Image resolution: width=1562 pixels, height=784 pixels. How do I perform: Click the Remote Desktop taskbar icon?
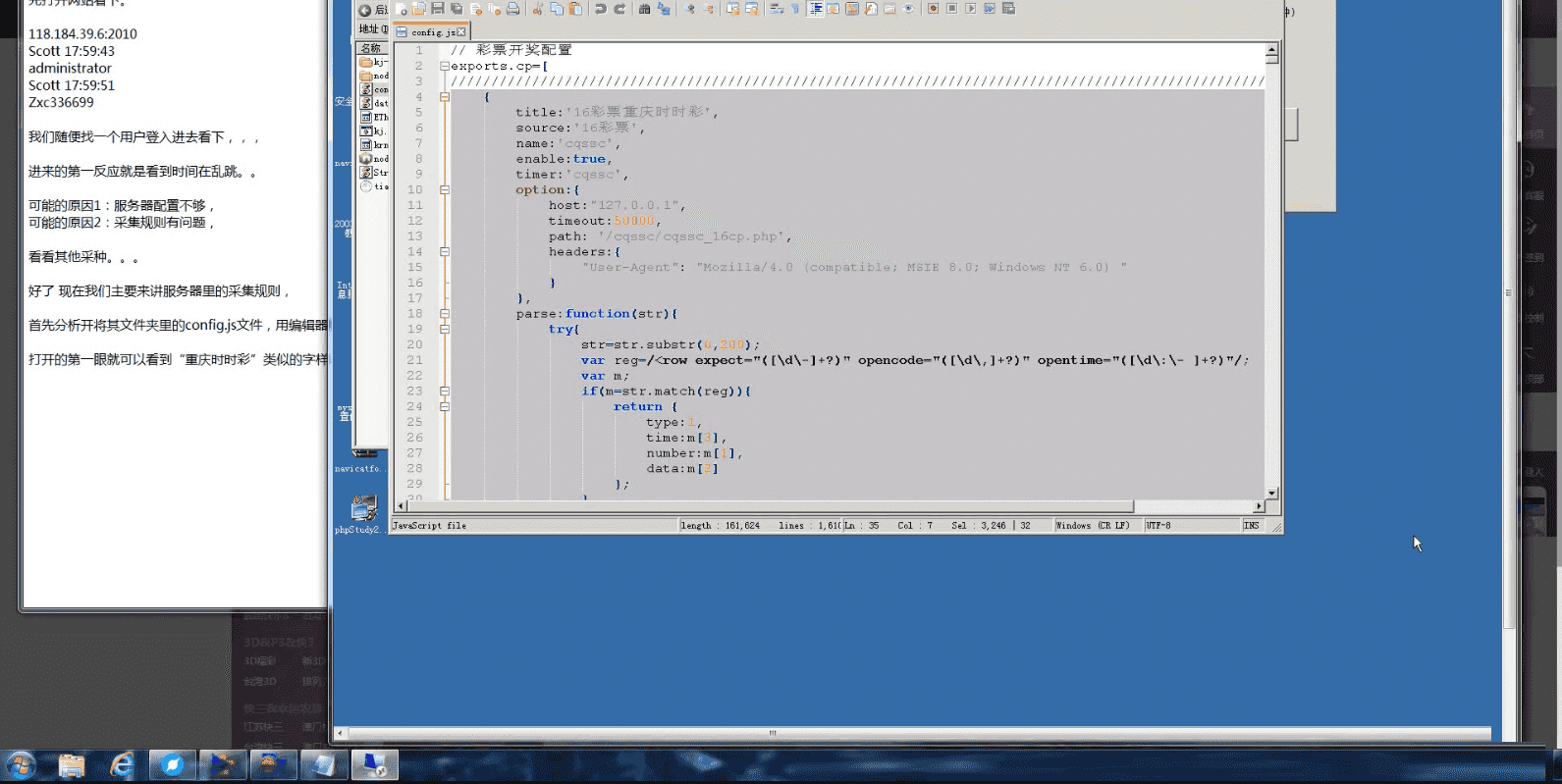point(375,765)
